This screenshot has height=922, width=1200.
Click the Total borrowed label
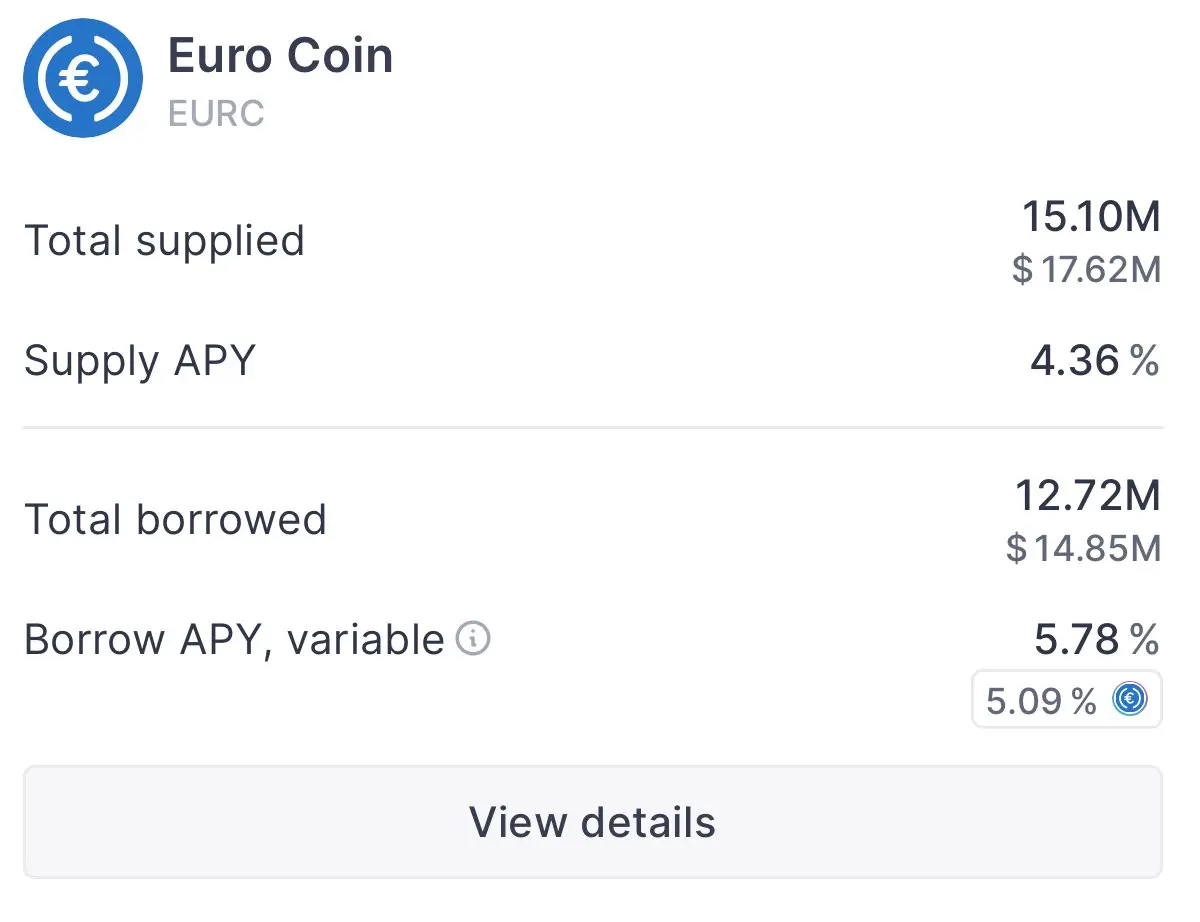[175, 520]
